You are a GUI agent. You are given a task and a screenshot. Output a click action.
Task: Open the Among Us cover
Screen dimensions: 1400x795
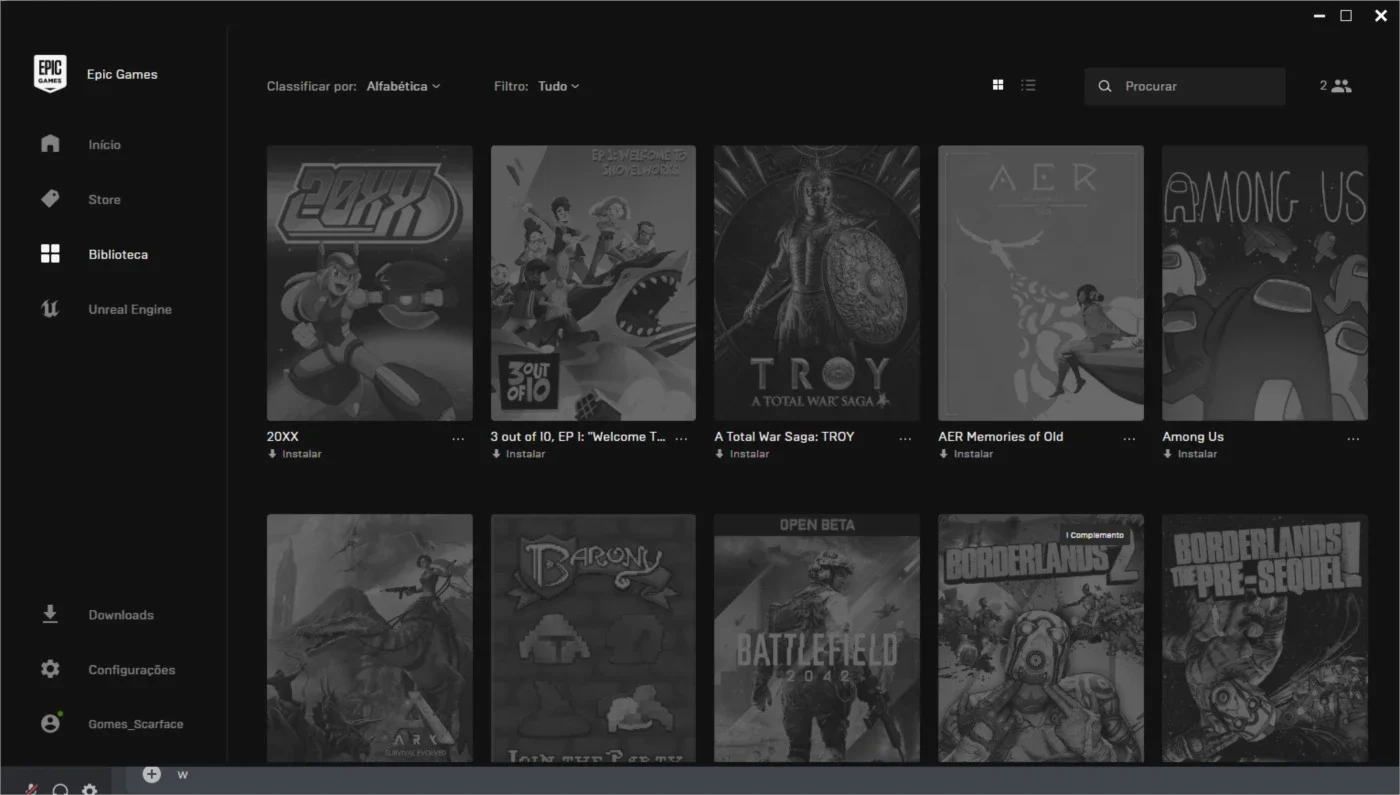pyautogui.click(x=1265, y=283)
